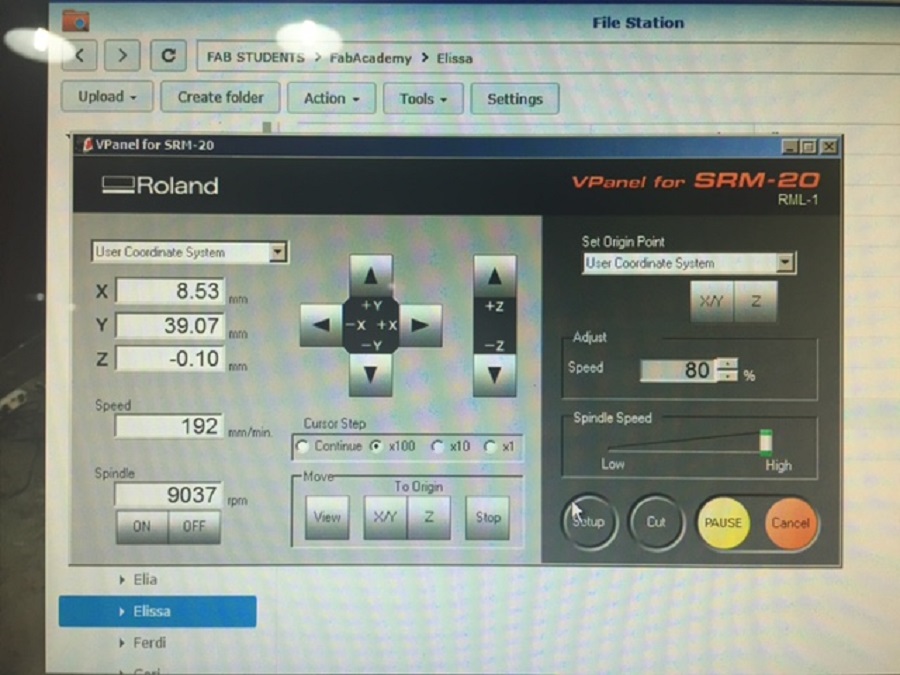Jog the machine in the +Y direction
This screenshot has width=900, height=675.
[x=371, y=276]
